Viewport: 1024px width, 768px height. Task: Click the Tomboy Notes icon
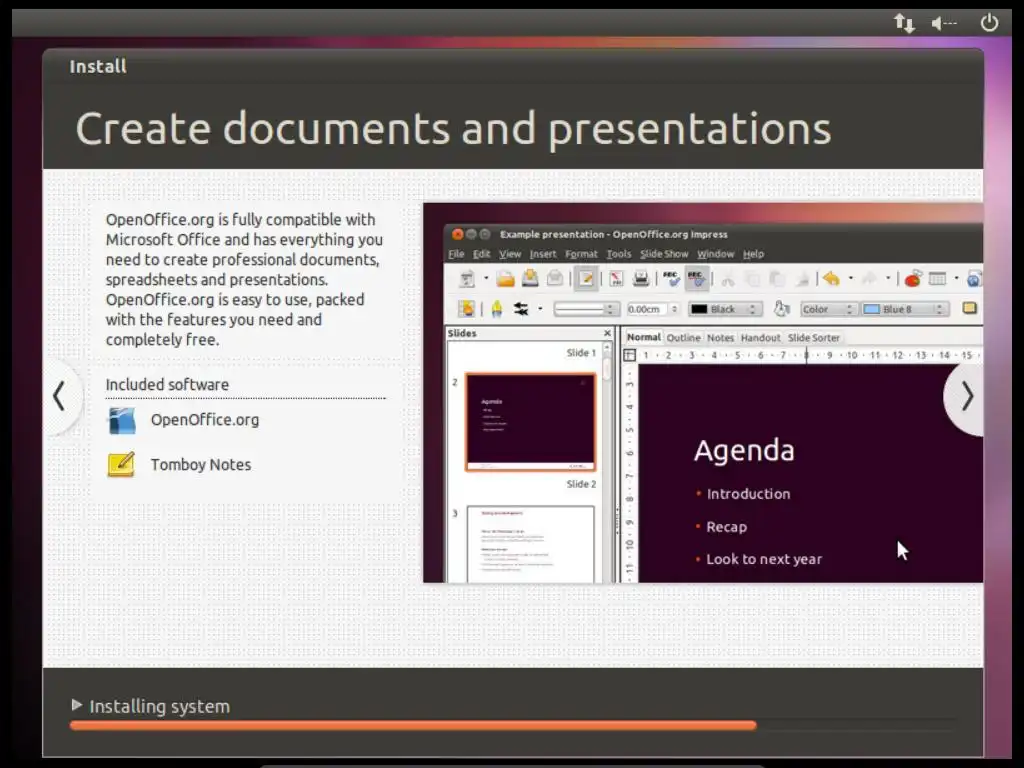[121, 464]
